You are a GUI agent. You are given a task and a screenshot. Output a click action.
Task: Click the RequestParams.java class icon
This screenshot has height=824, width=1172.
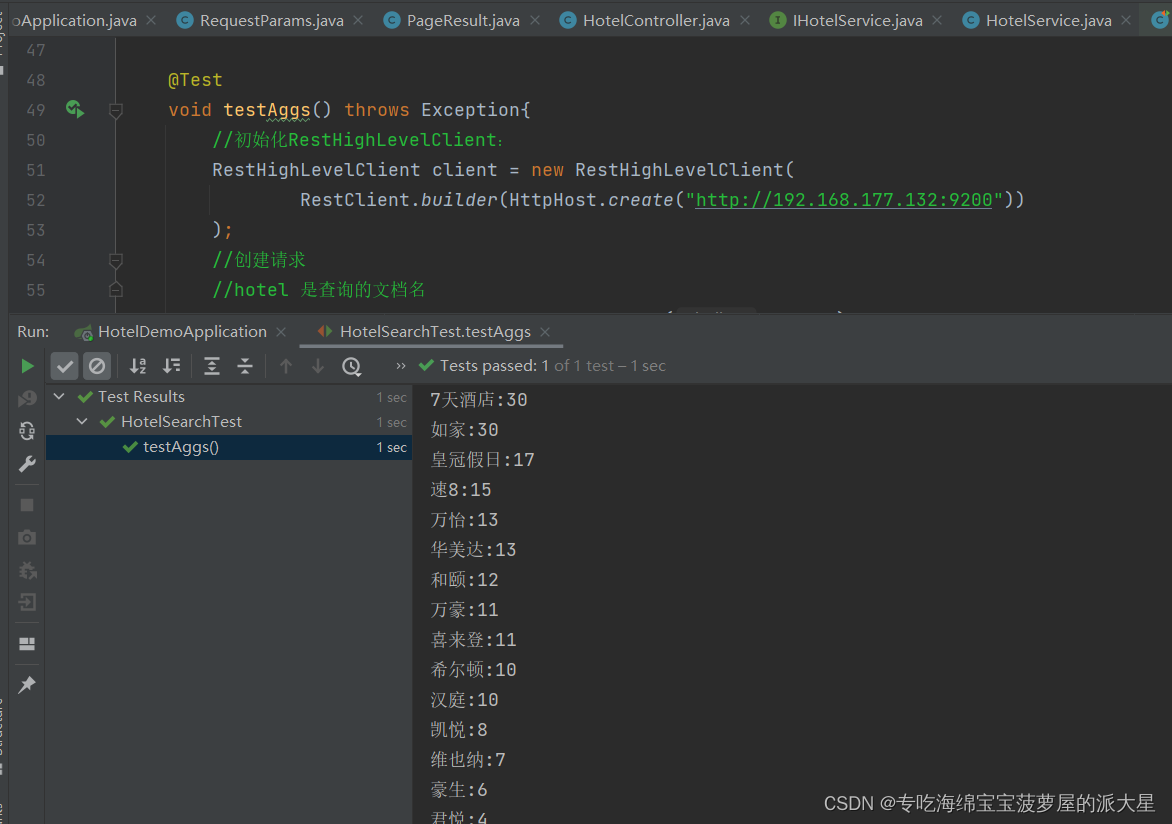[x=185, y=21]
